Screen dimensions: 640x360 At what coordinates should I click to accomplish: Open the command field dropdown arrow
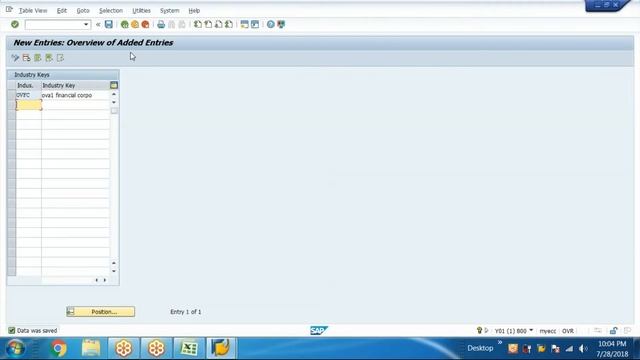coord(86,24)
